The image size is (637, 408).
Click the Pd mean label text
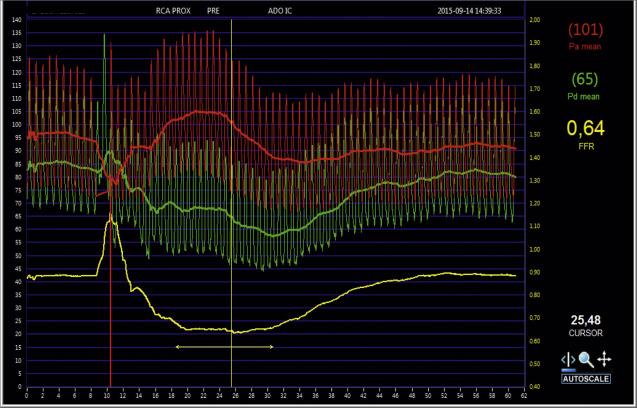click(586, 96)
